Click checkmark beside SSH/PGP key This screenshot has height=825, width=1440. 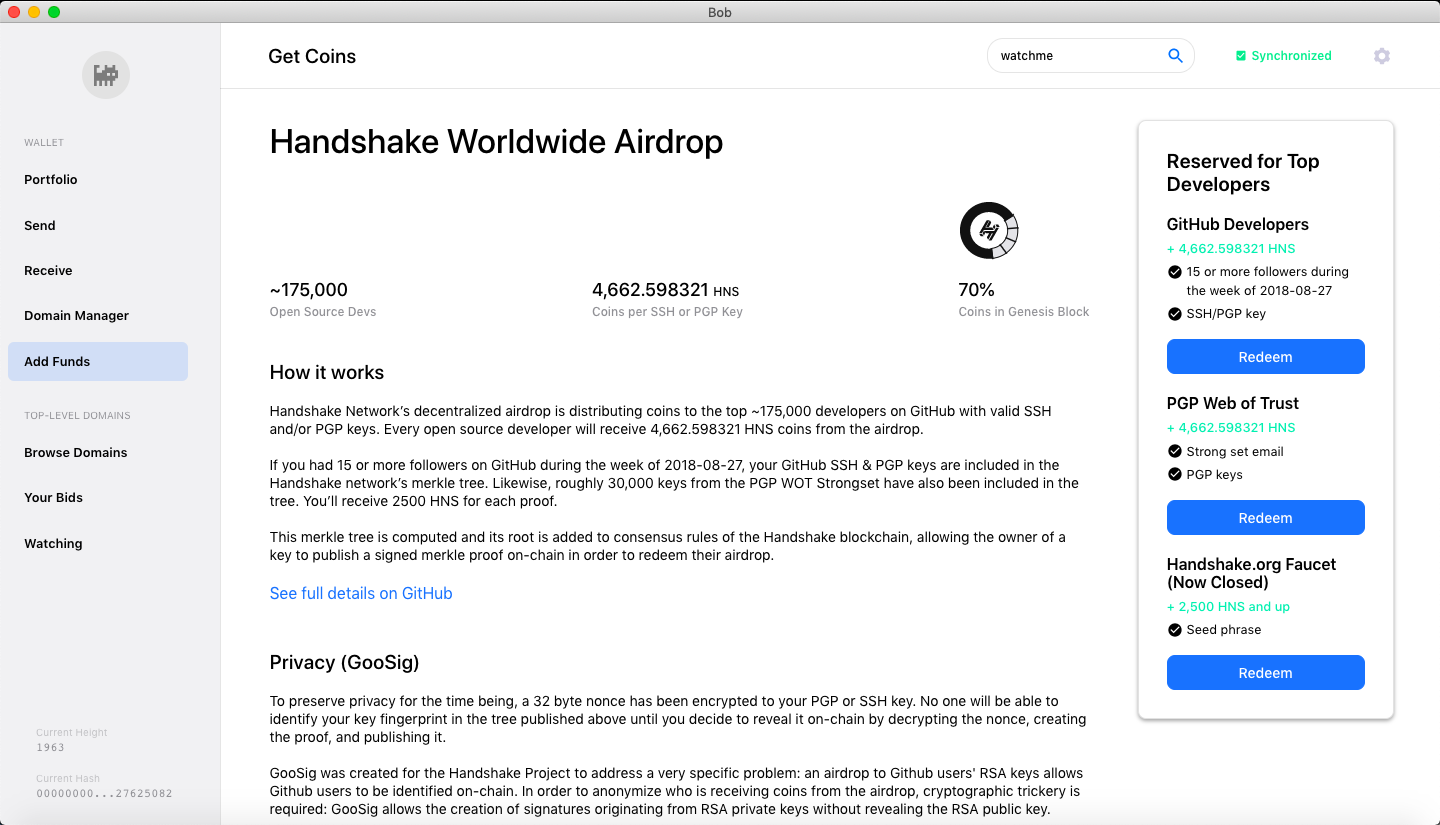click(1175, 314)
